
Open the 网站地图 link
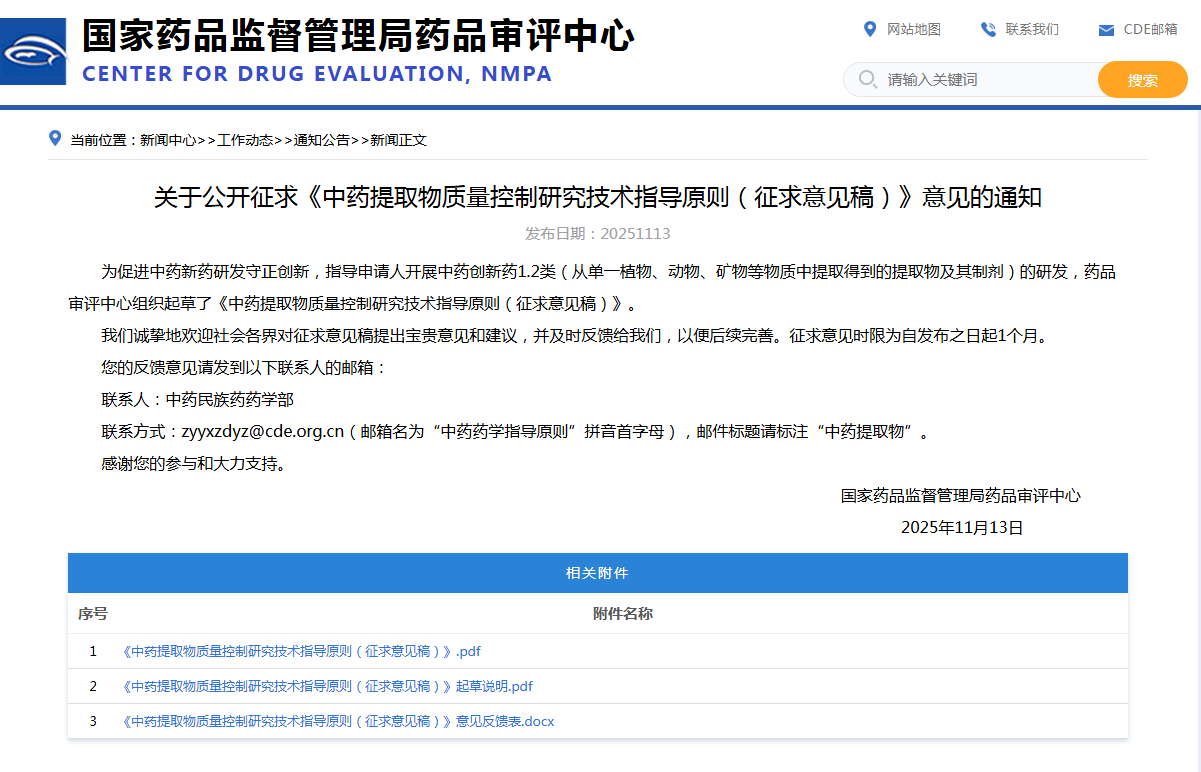[x=914, y=29]
